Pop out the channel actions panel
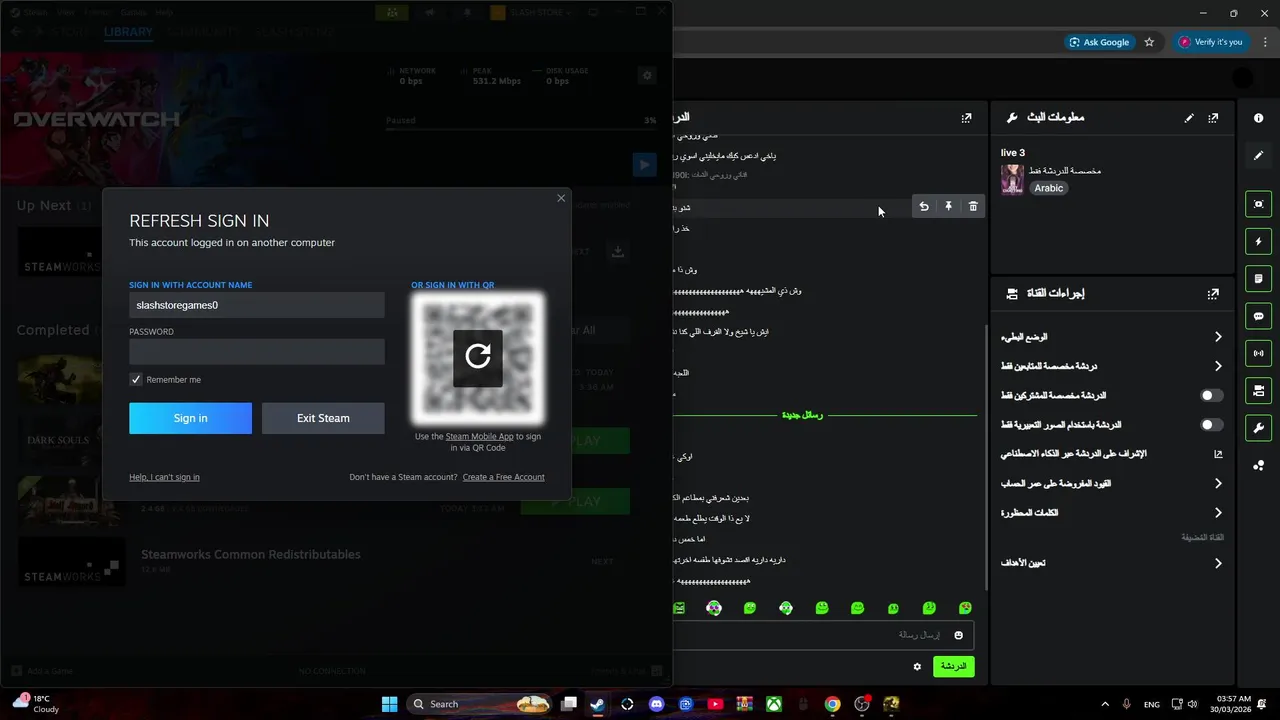 pos(1213,294)
